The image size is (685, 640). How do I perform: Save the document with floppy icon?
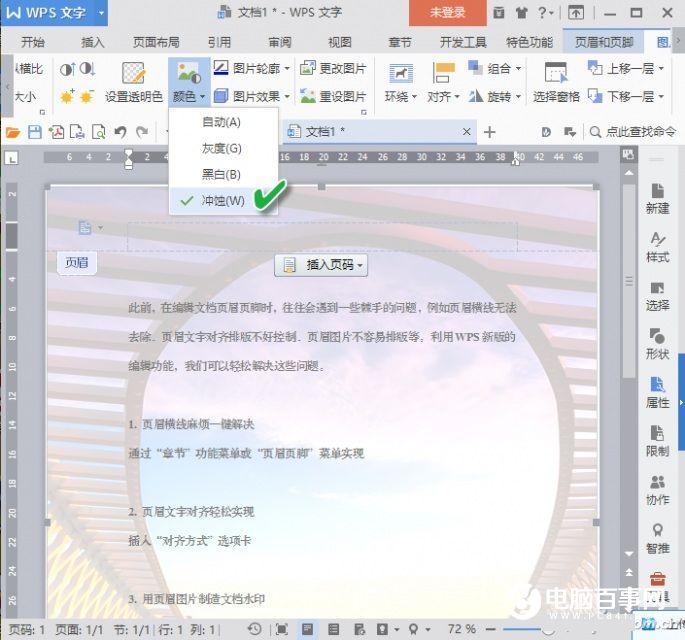coord(35,132)
